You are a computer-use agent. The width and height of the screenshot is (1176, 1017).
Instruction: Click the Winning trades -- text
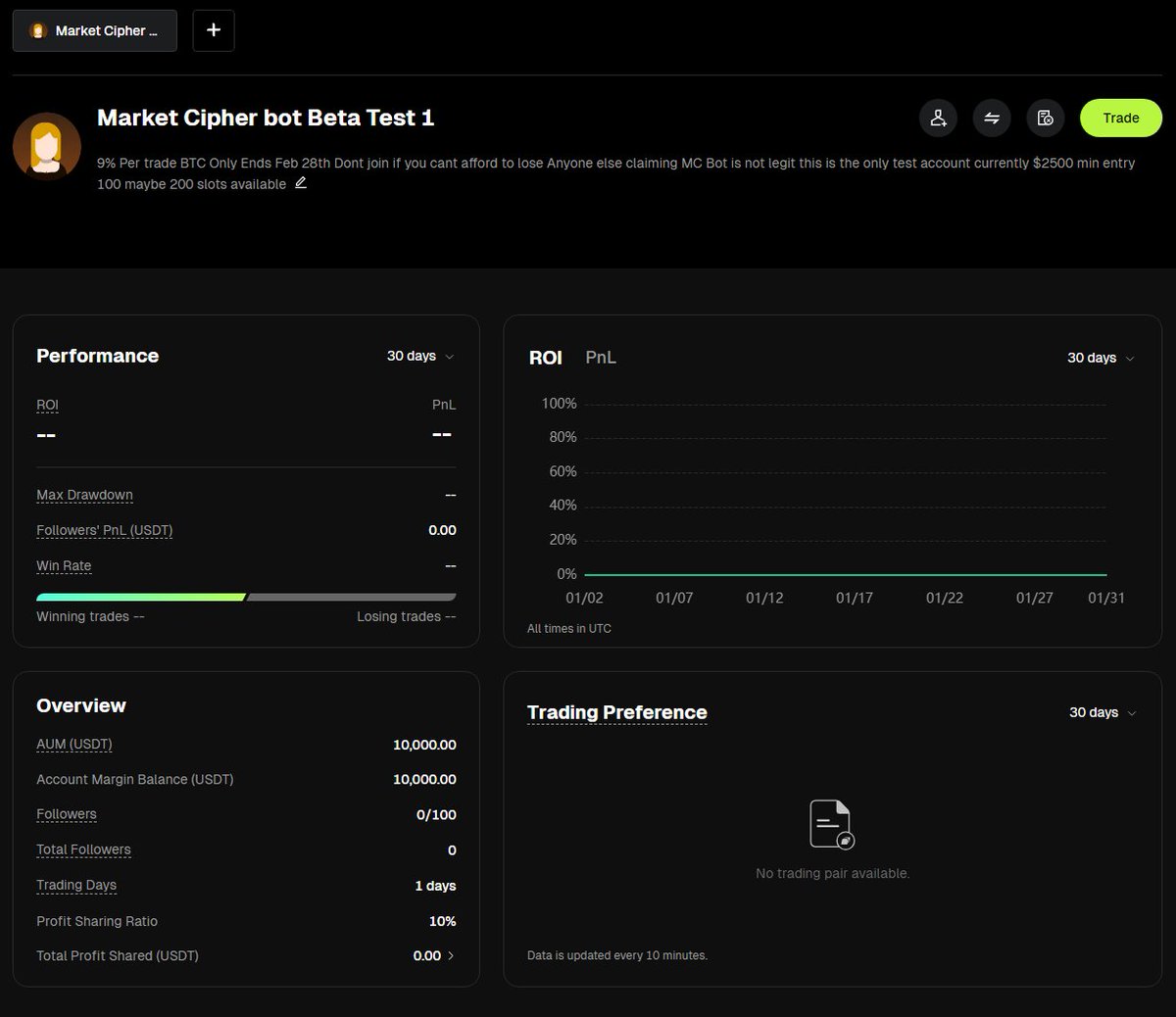90,616
